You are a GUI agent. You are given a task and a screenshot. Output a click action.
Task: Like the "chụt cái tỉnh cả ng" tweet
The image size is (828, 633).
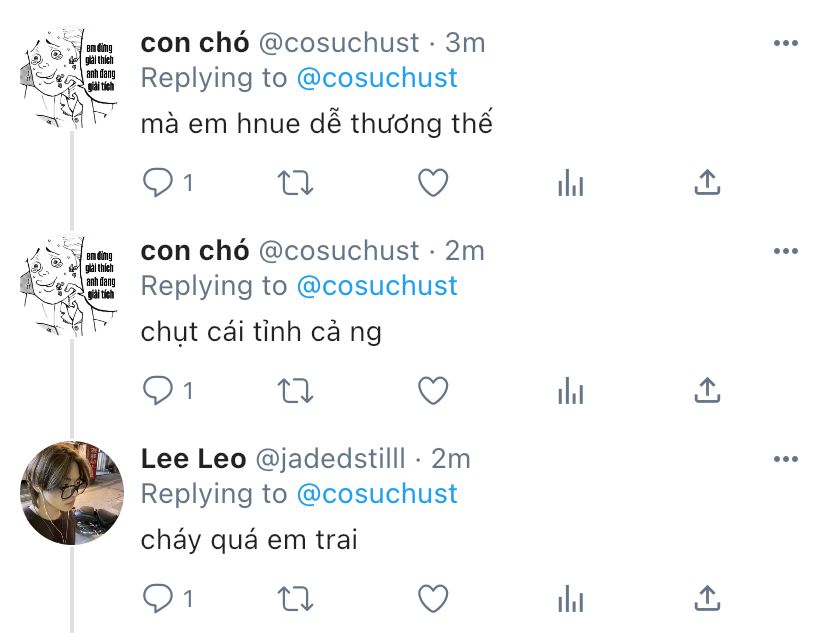click(433, 391)
